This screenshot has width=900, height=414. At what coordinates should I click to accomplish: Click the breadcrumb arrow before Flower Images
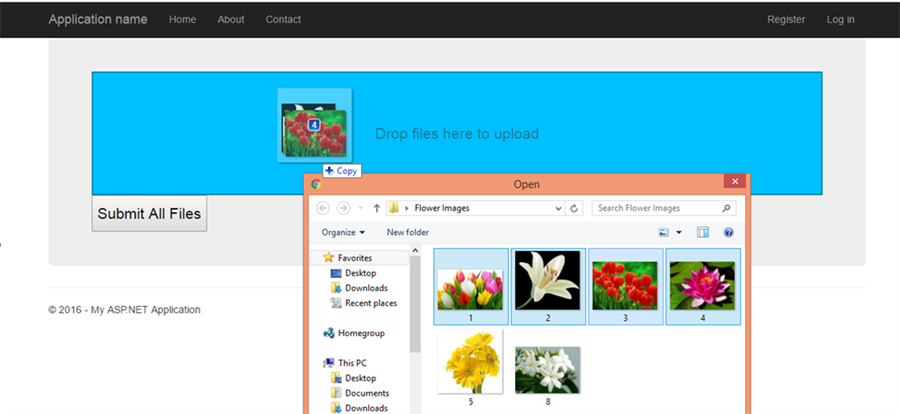[407, 208]
